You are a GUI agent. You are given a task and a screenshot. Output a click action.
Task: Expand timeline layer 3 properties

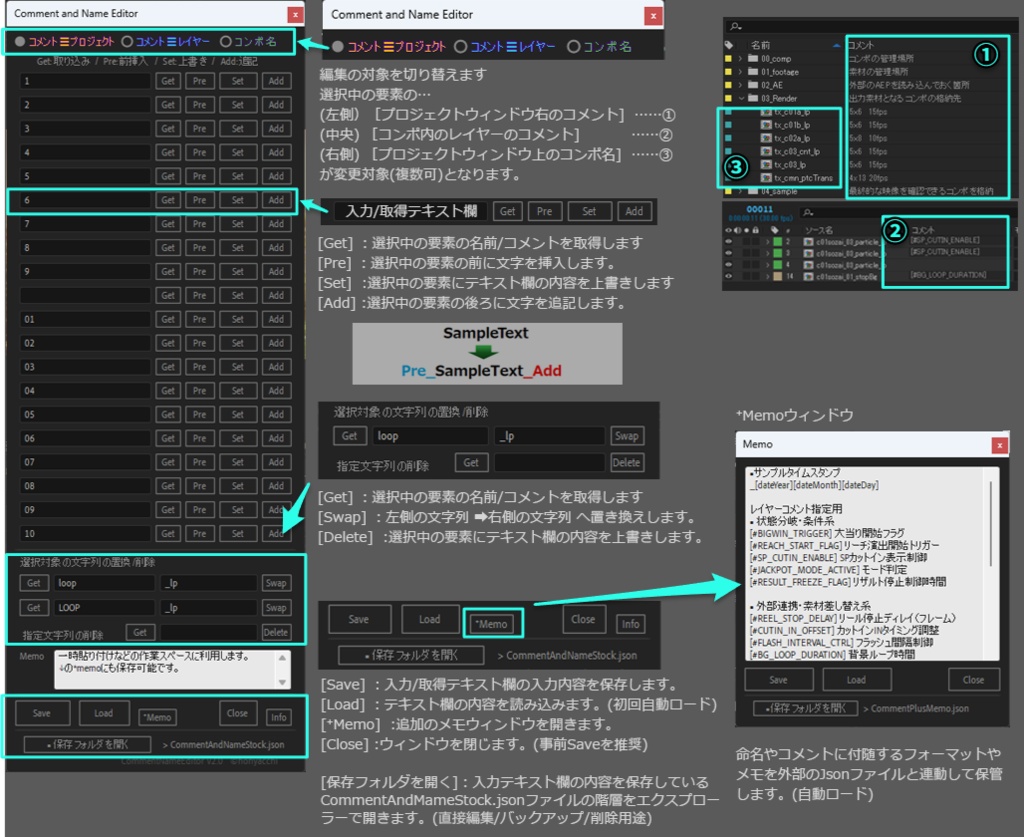[767, 253]
